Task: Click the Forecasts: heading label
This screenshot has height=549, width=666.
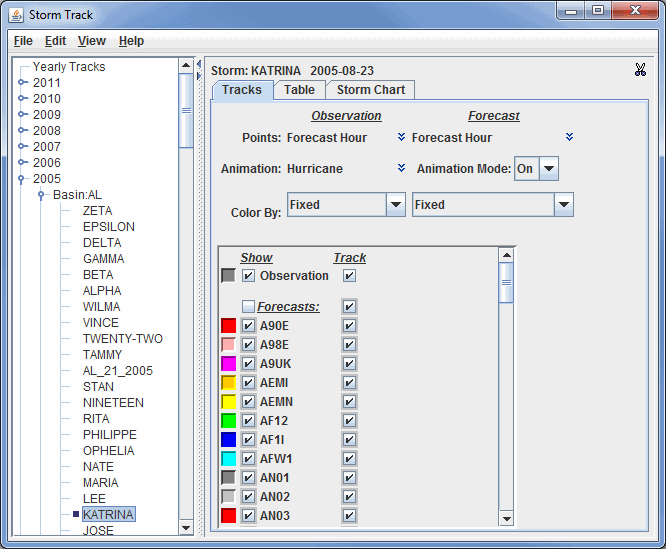Action: 288,307
